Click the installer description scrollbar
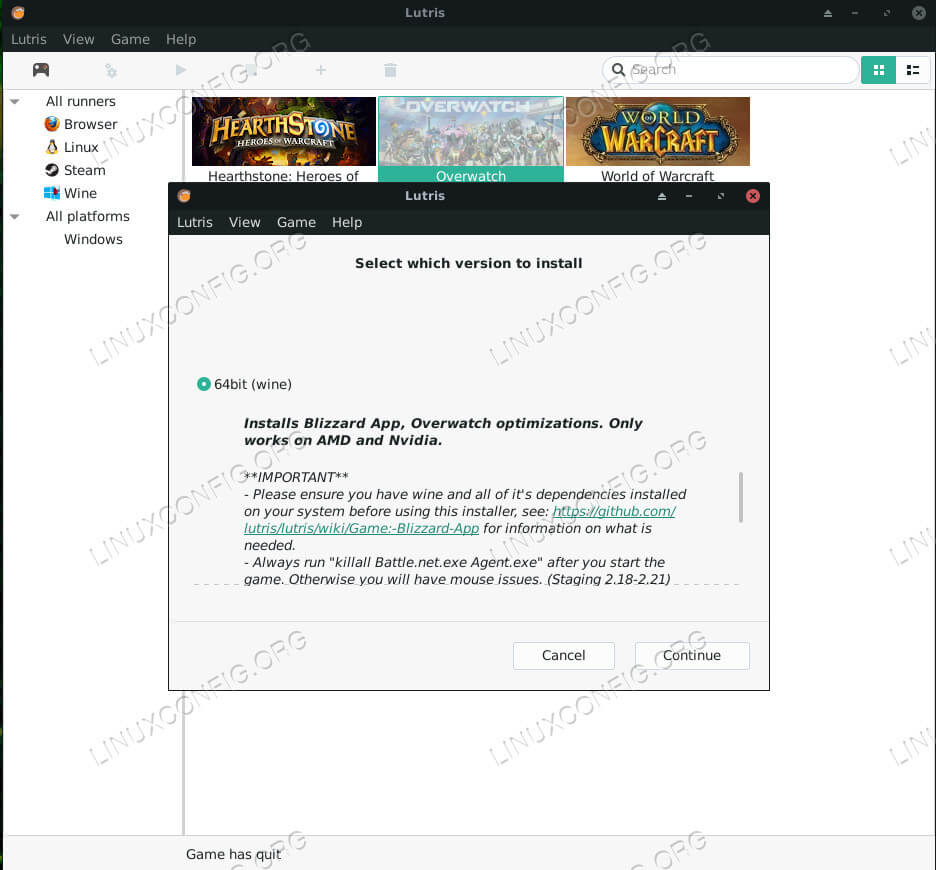 pyautogui.click(x=741, y=497)
